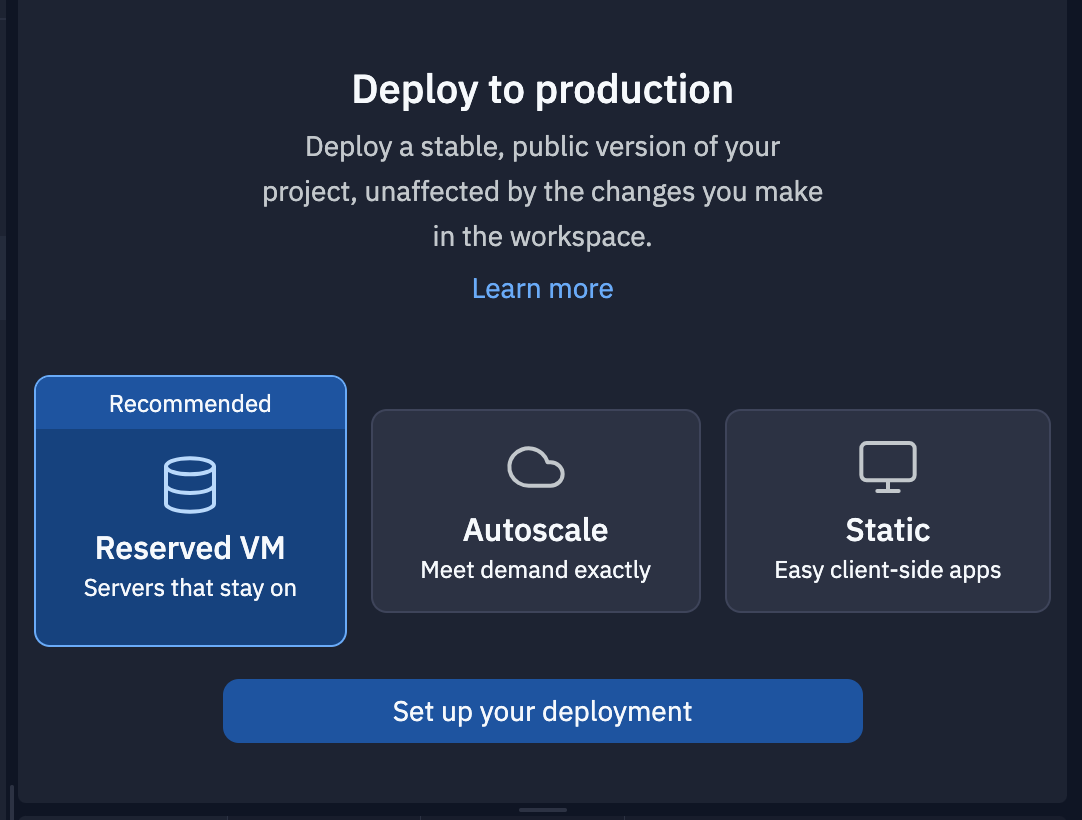1082x820 pixels.
Task: Select the Reserved VM deployment card
Action: click(x=190, y=511)
